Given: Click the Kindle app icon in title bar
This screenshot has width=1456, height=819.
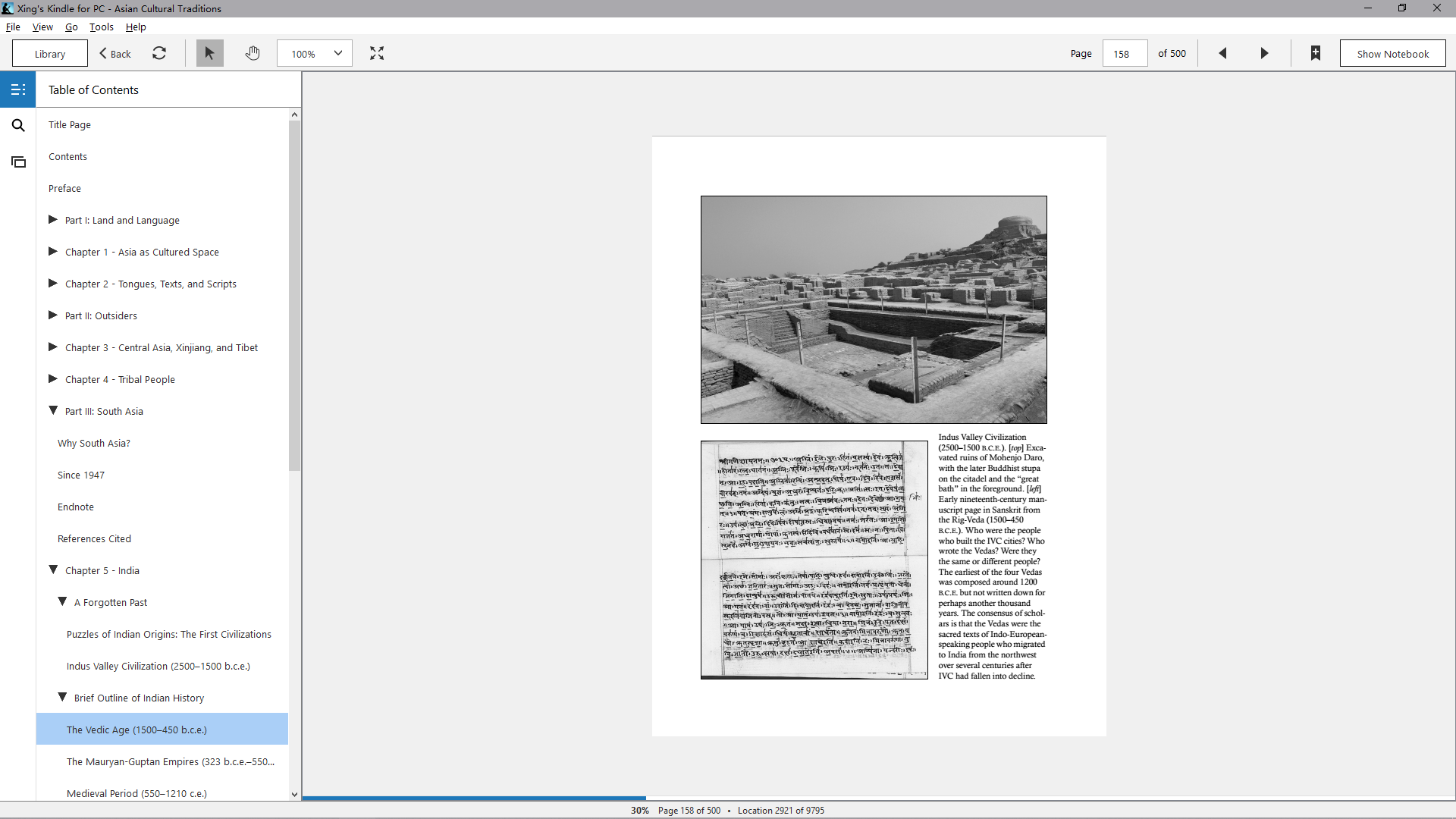Looking at the screenshot, I should [x=8, y=8].
